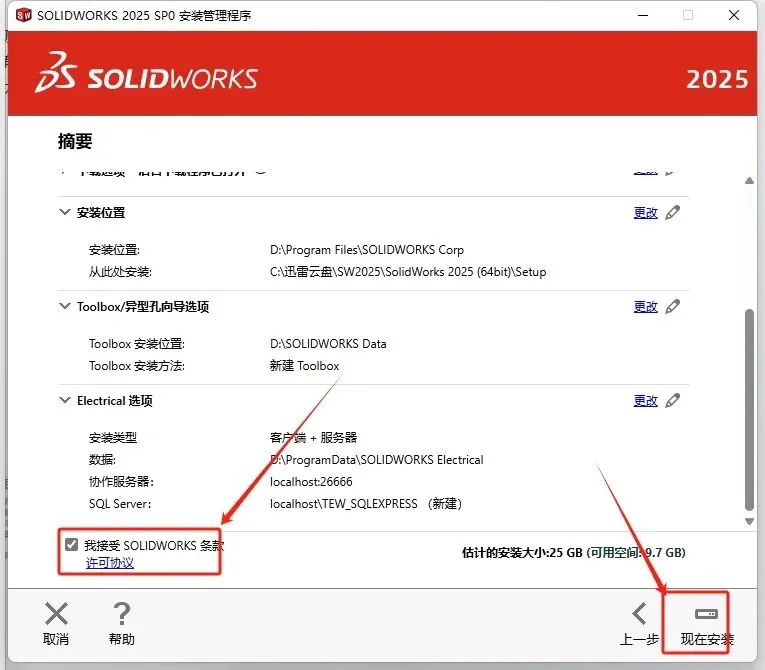This screenshot has width=765, height=670.
Task: Click the pencil icon beside Toolbox/异型孔向导选项 更改
Action: point(673,306)
